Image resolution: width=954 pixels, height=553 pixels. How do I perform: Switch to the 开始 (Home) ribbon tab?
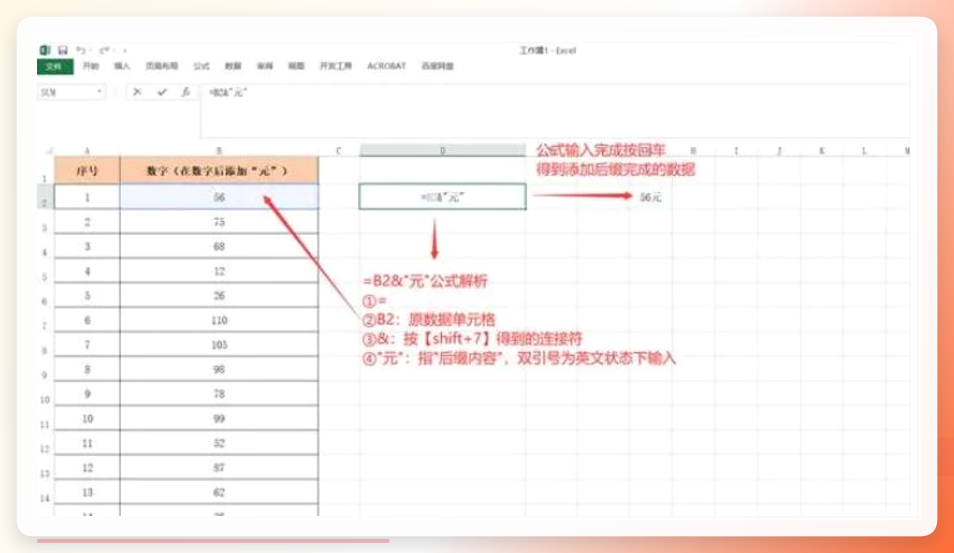91,66
